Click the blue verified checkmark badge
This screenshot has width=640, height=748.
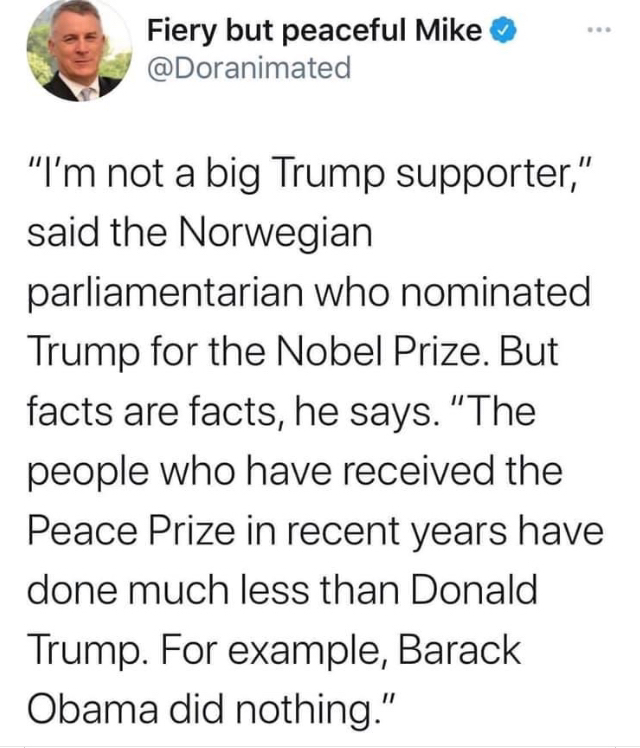[x=504, y=31]
